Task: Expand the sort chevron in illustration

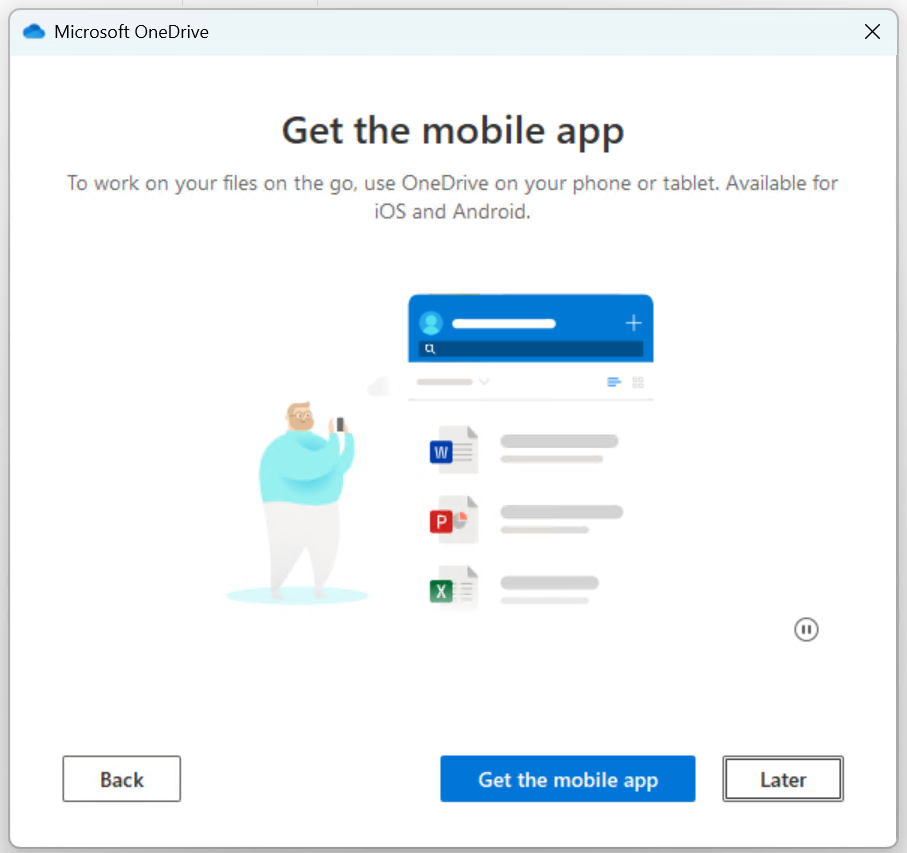Action: click(x=485, y=381)
